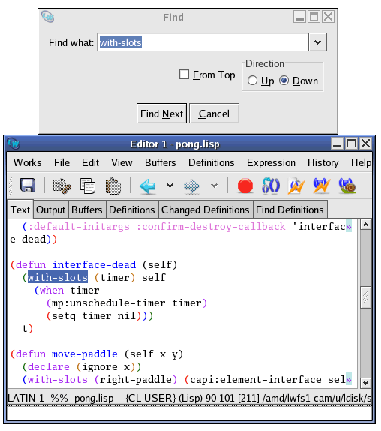The image size is (381, 431).
Task: Open the Expression menu
Action: tap(271, 163)
